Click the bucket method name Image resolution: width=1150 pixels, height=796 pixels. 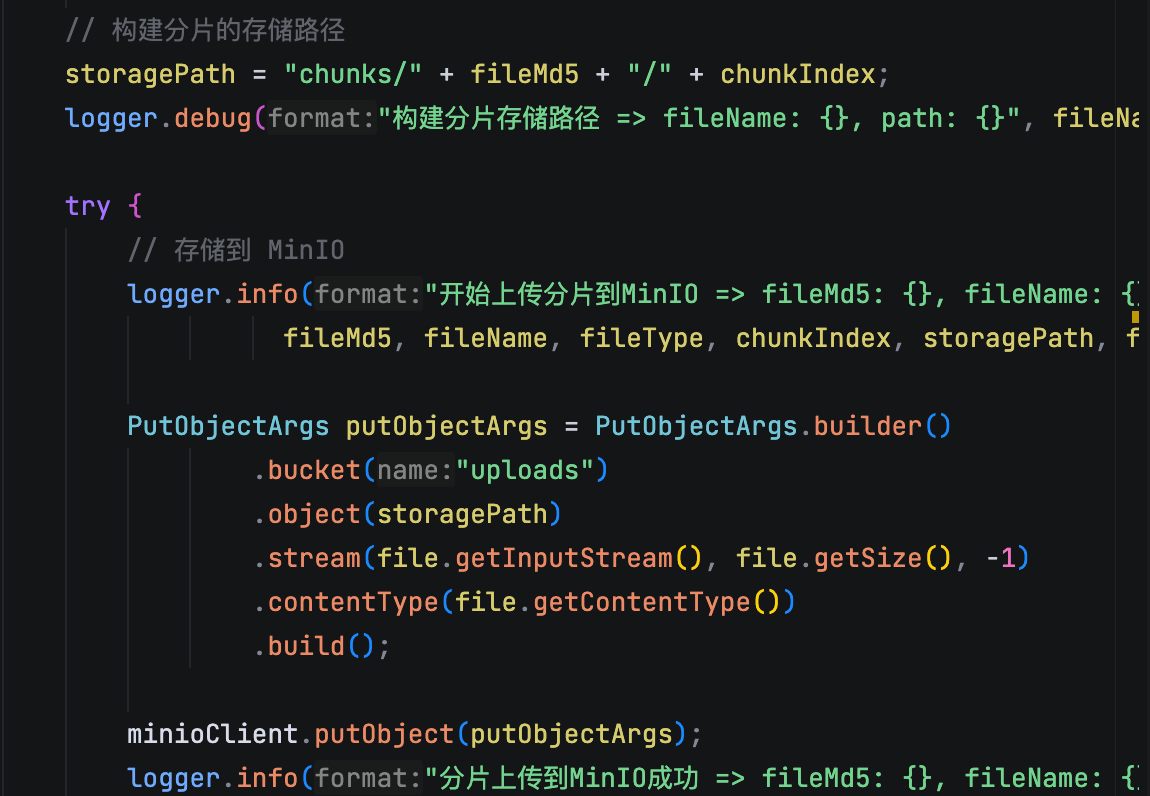314,470
